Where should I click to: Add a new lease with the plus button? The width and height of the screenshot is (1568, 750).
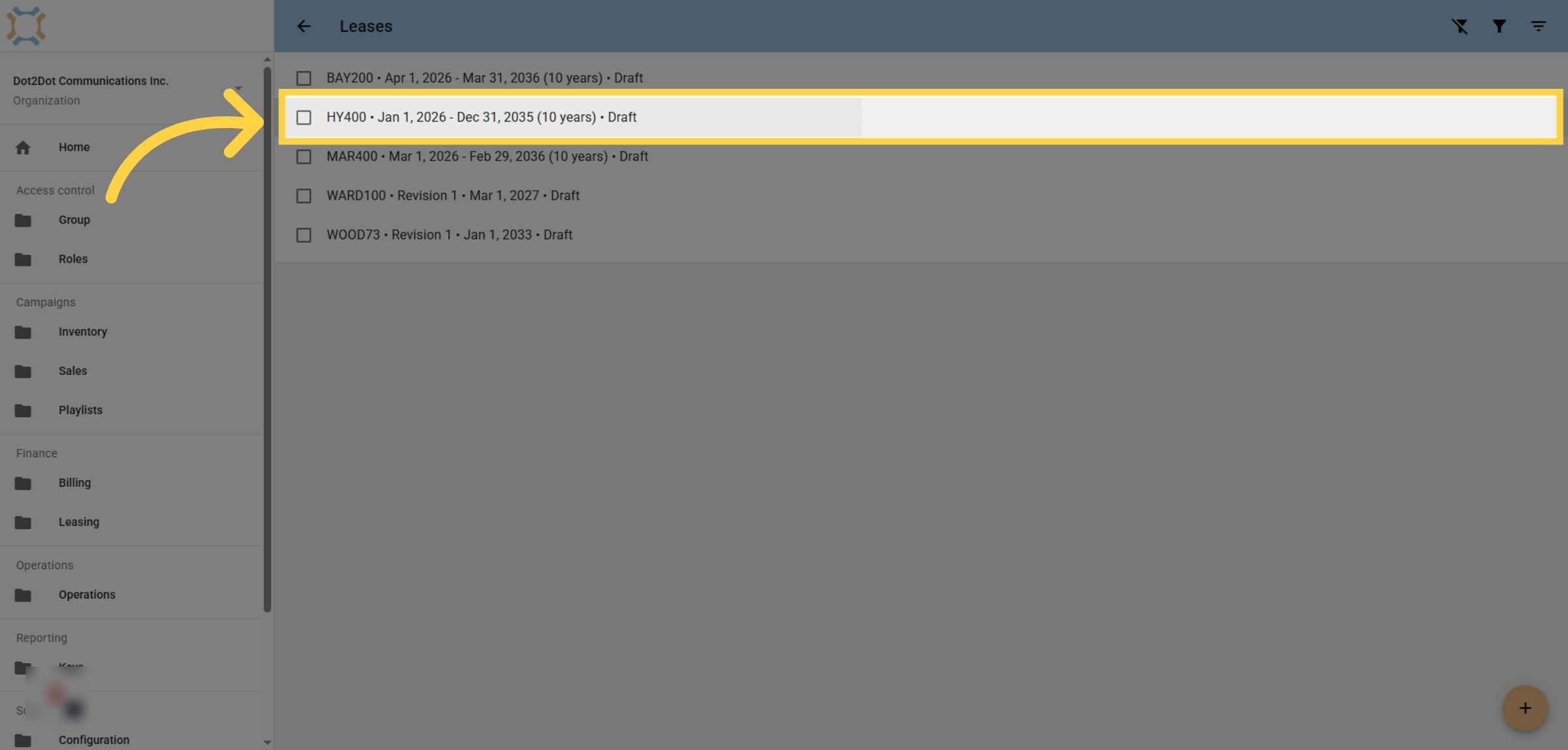pyautogui.click(x=1526, y=708)
